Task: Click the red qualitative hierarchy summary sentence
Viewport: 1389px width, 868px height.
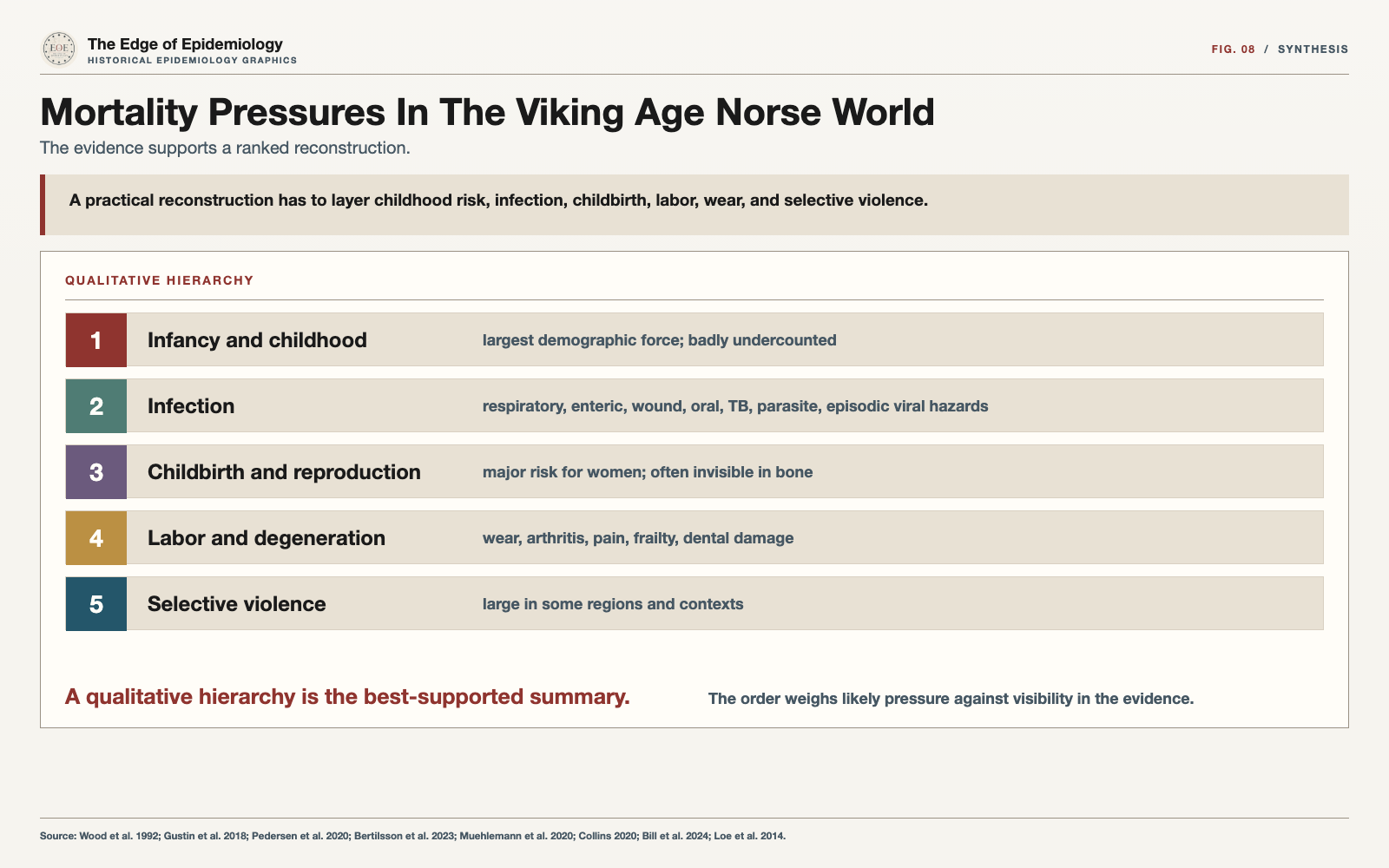Action: (347, 697)
